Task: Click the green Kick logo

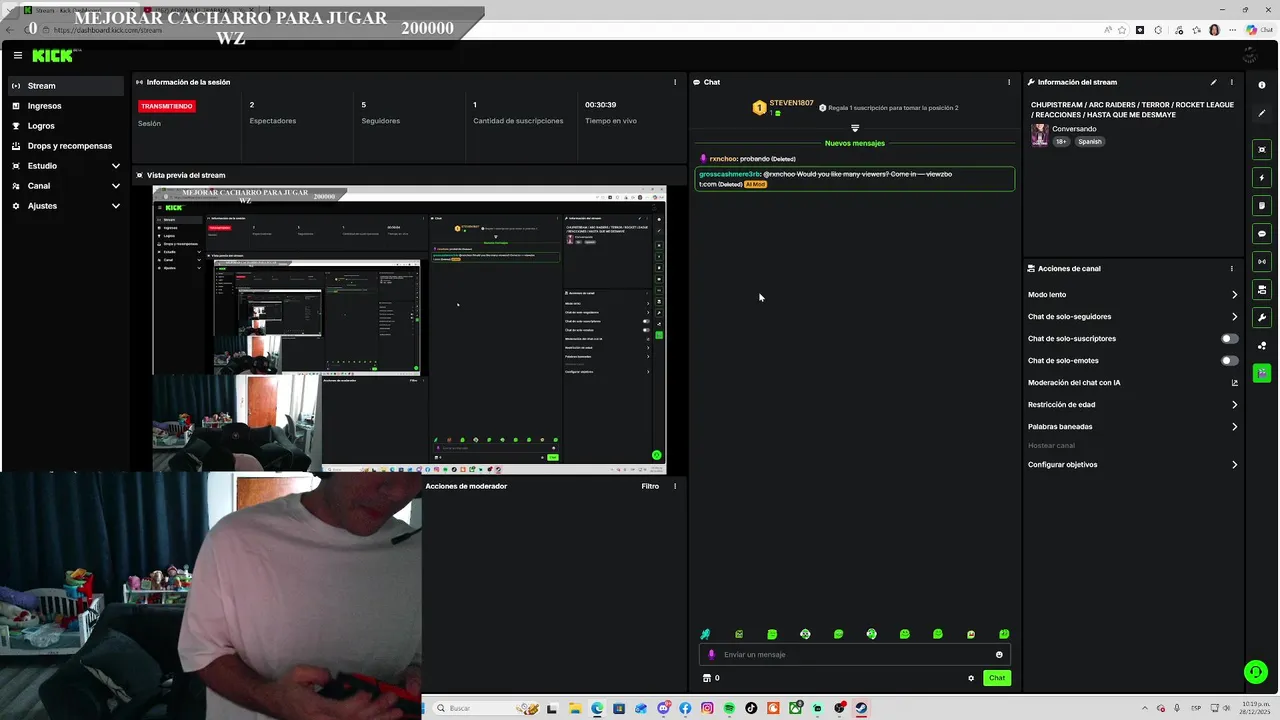Action: (x=52, y=55)
